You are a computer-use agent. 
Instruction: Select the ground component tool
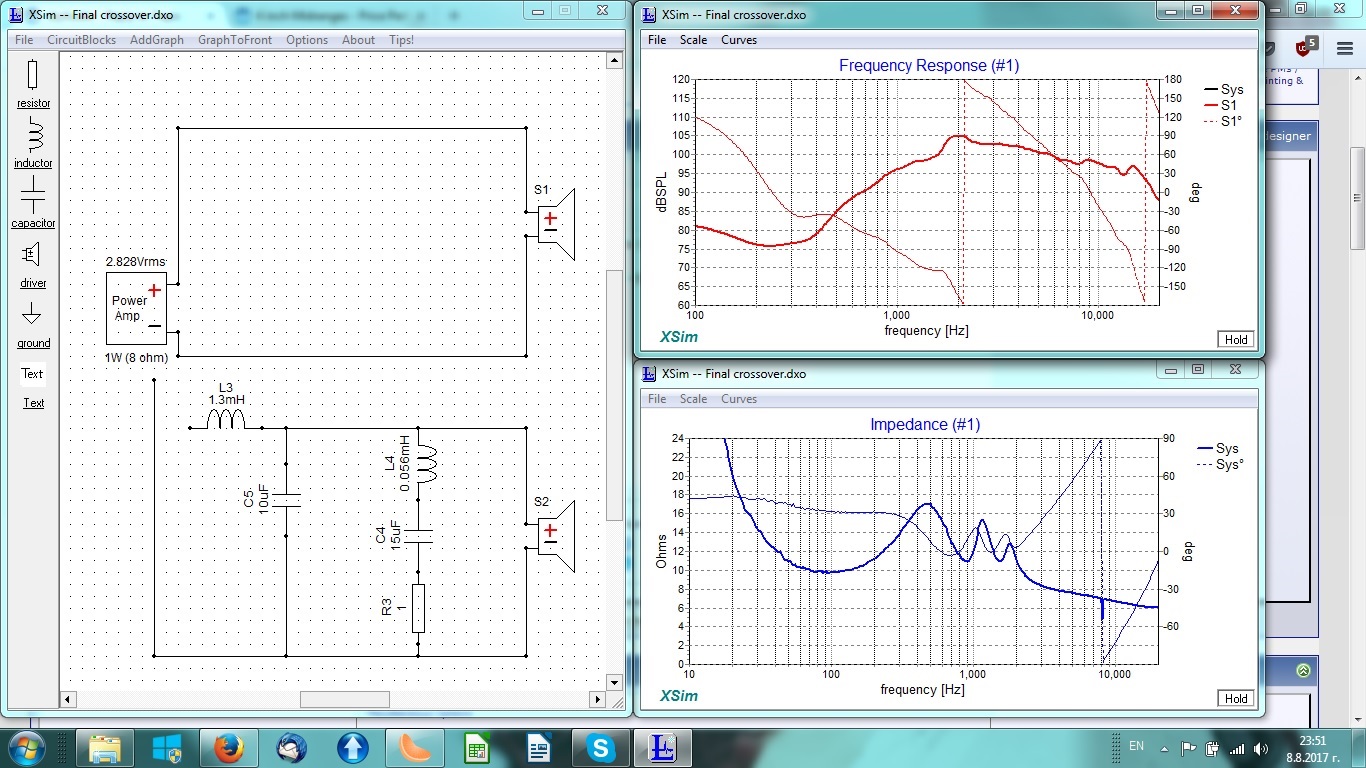[x=33, y=324]
